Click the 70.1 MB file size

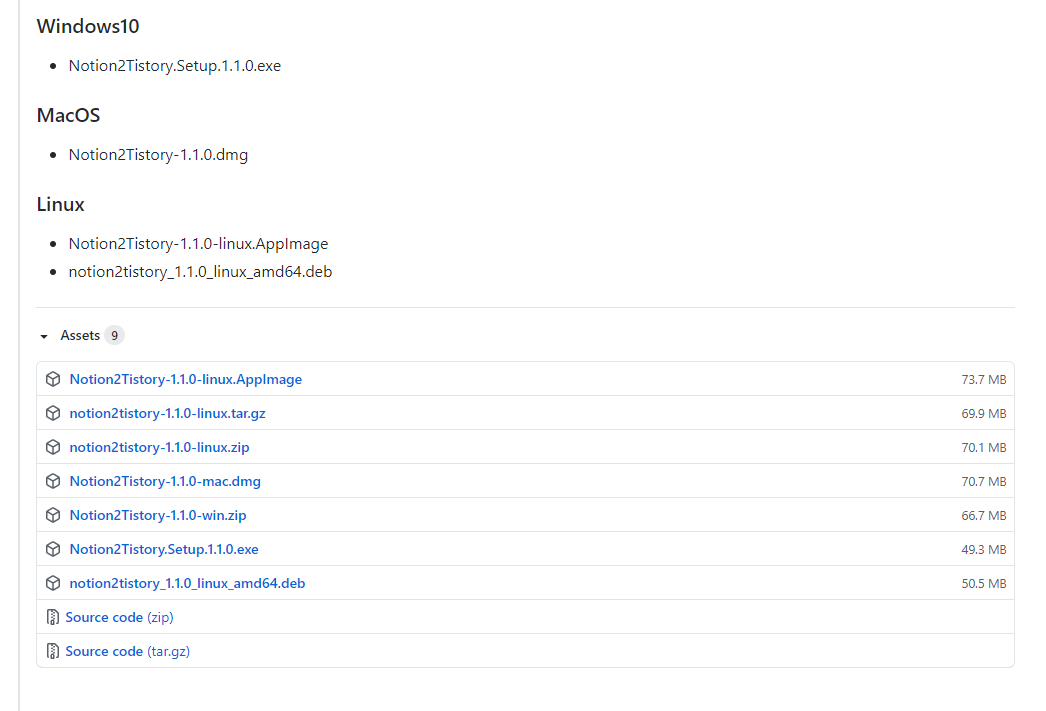click(983, 448)
